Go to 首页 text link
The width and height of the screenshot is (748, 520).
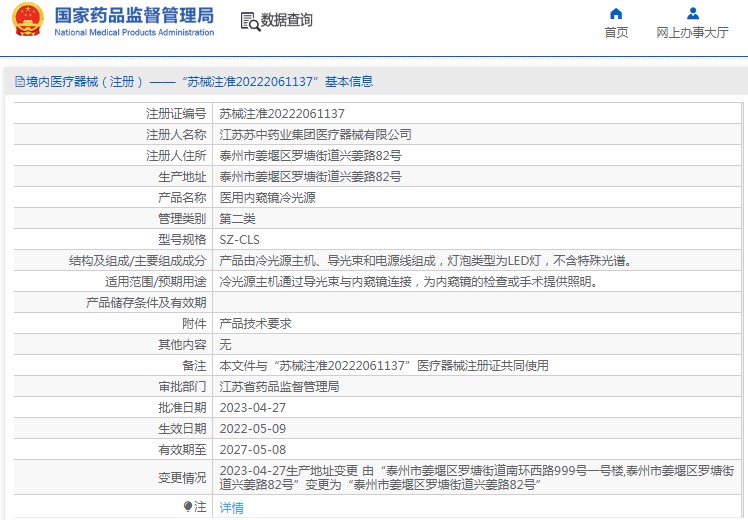616,32
